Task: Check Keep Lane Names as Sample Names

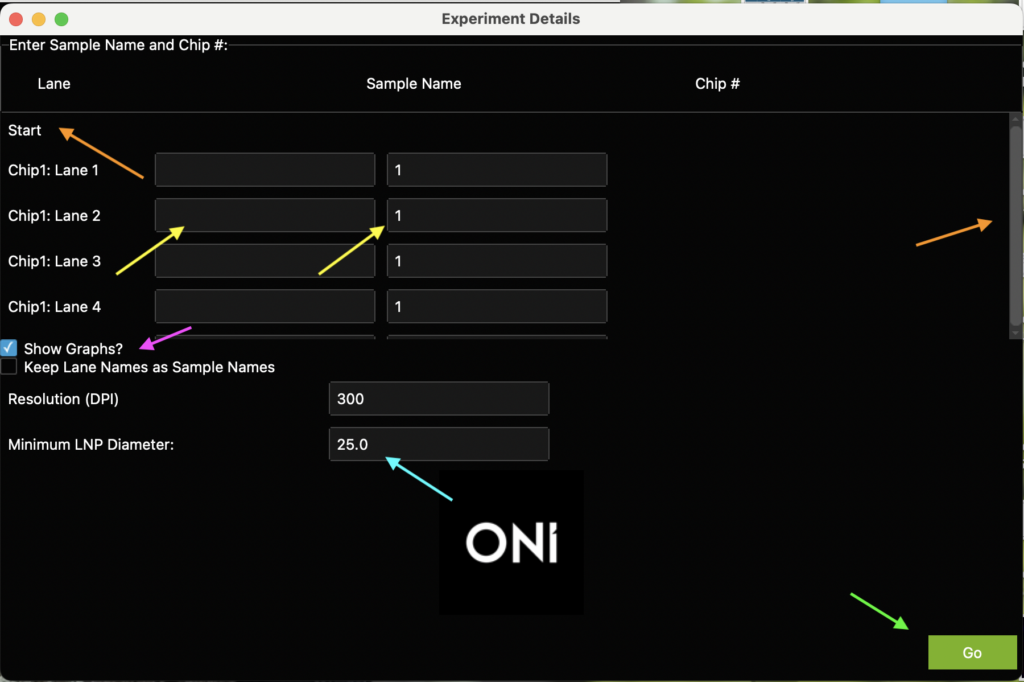Action: 9,367
